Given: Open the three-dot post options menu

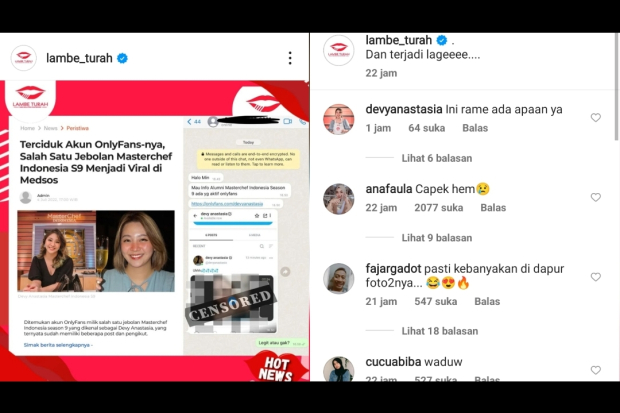Looking at the screenshot, I should pyautogui.click(x=290, y=58).
